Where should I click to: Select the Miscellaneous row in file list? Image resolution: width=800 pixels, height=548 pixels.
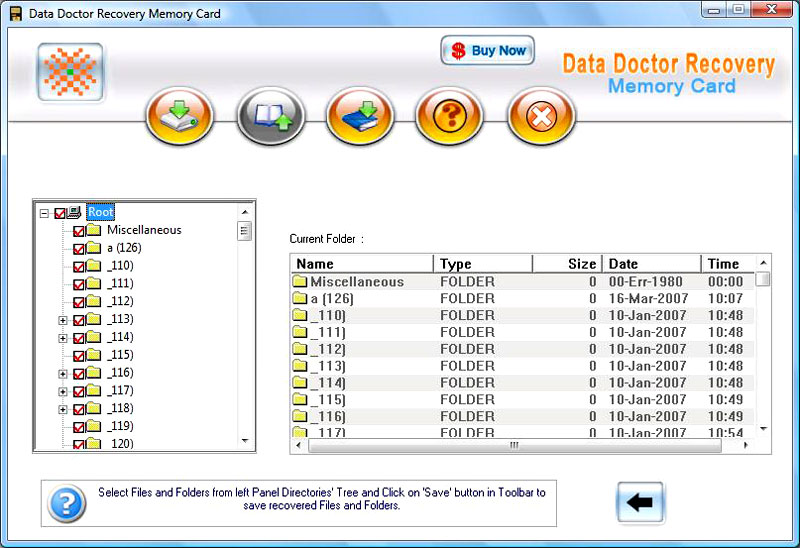click(522, 282)
